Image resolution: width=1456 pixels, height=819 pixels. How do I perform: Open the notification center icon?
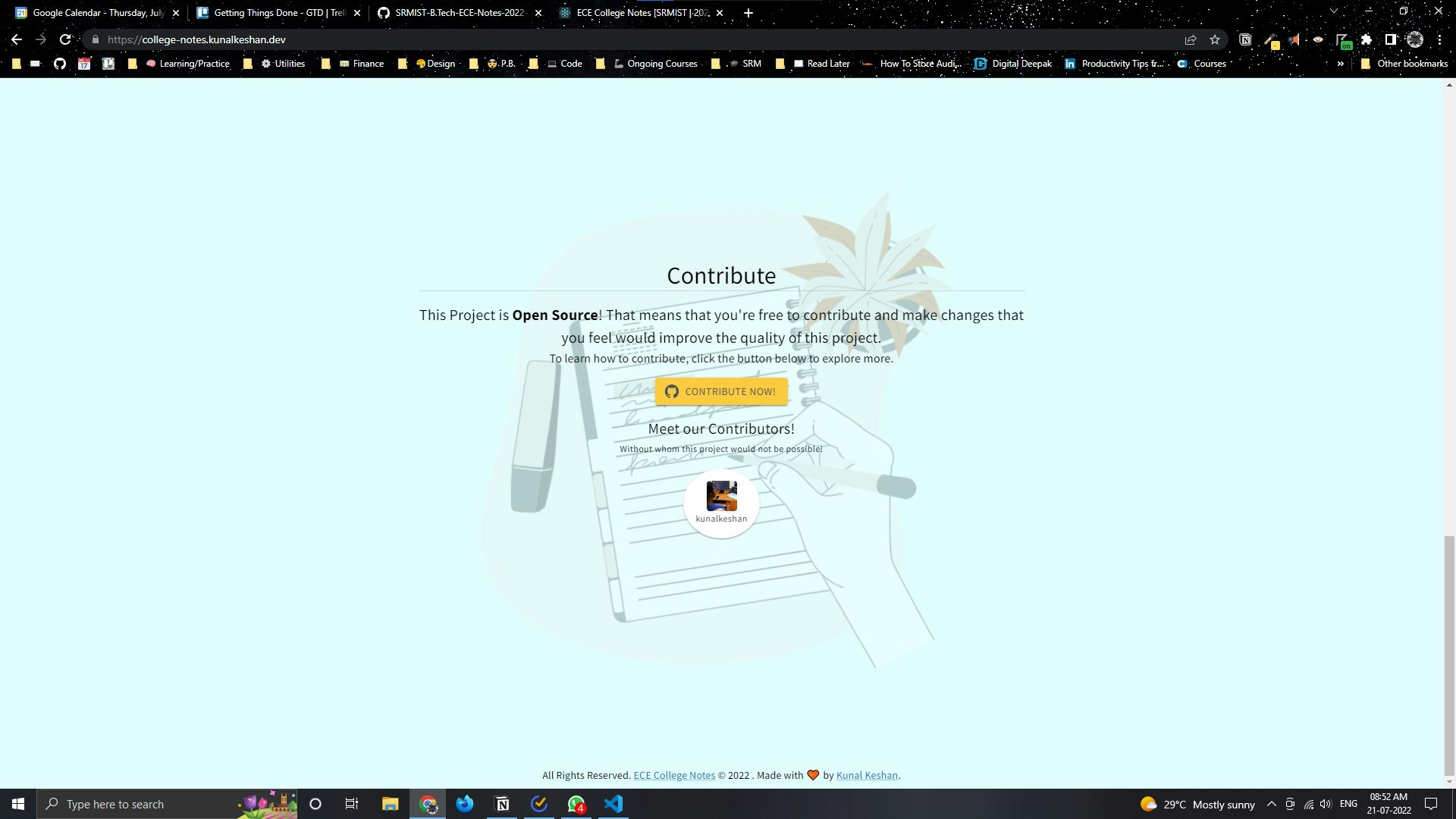(x=1431, y=804)
